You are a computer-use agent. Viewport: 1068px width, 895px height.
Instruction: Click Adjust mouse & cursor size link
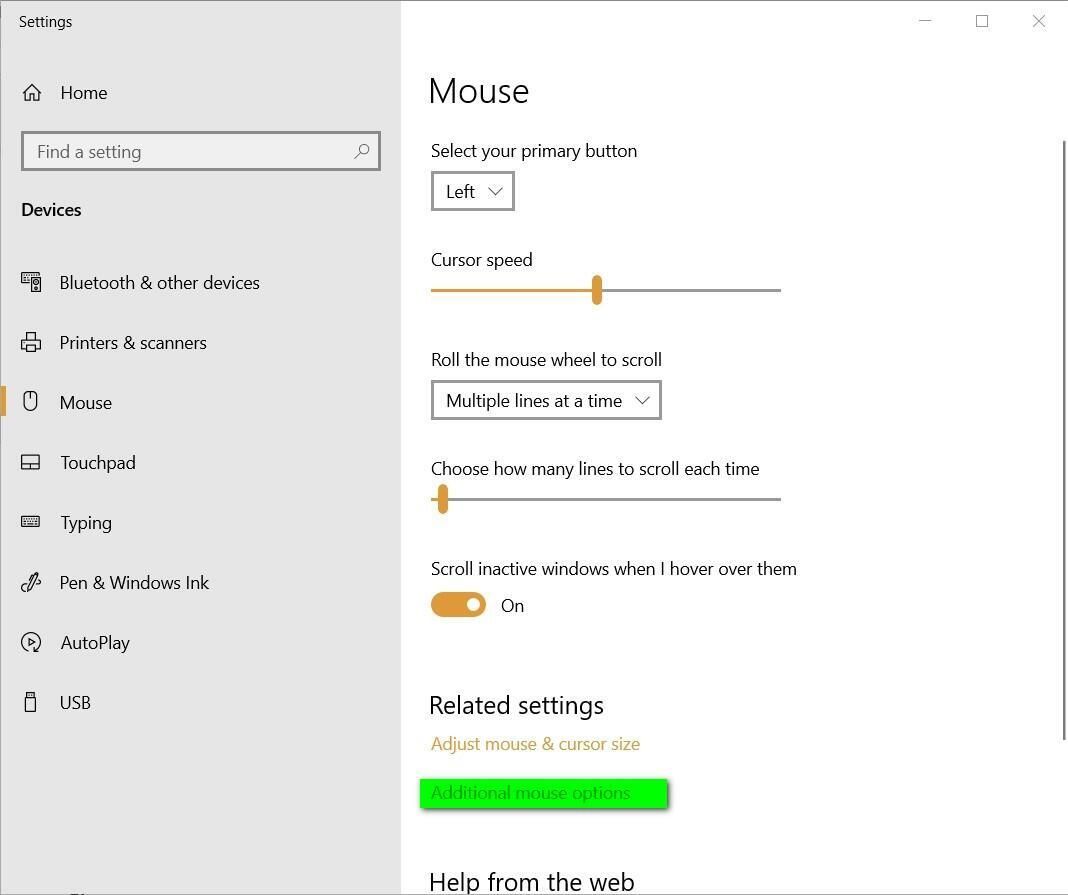tap(535, 743)
